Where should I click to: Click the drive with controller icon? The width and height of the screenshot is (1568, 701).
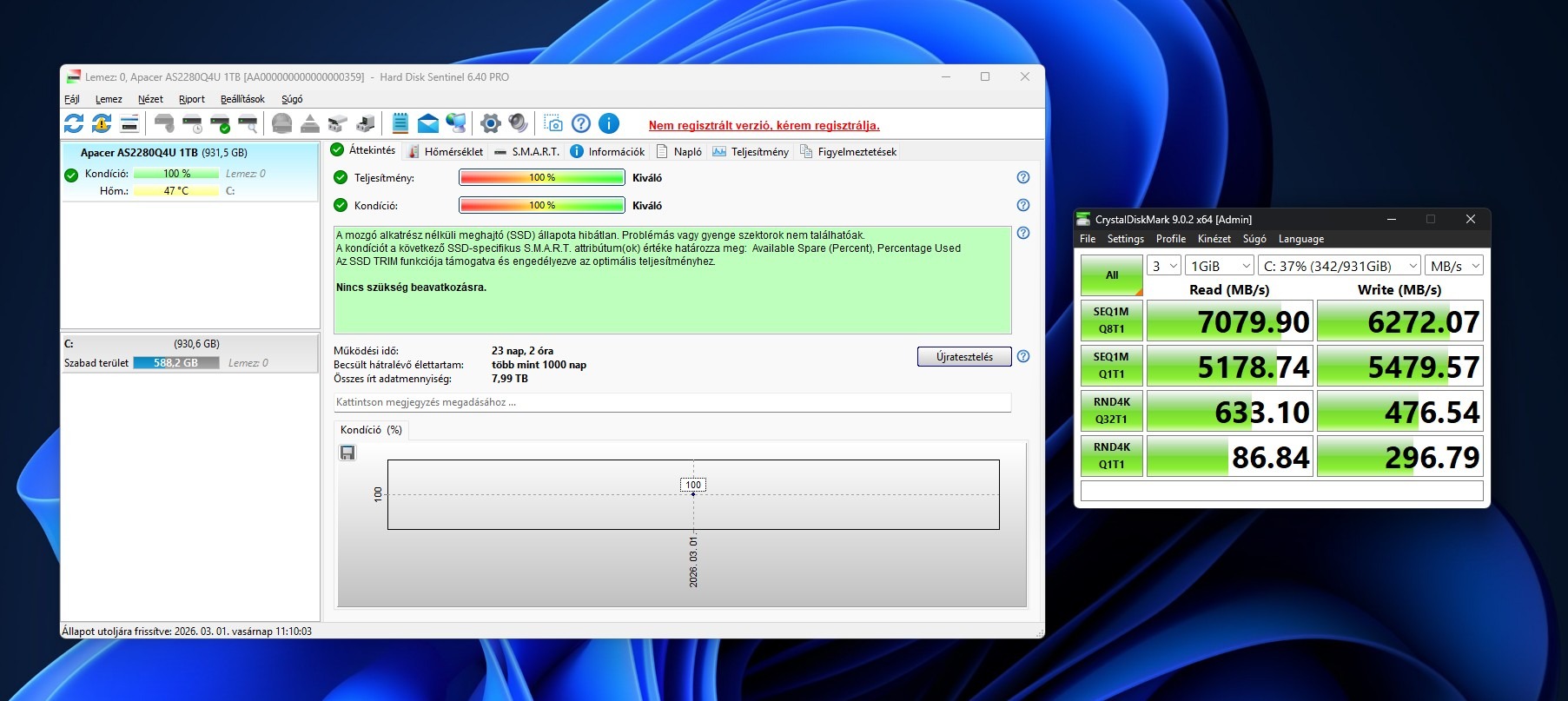click(366, 123)
